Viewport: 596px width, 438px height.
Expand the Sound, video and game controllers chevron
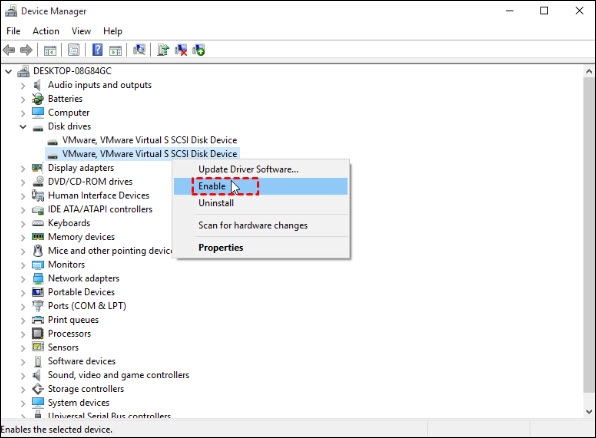click(x=23, y=375)
